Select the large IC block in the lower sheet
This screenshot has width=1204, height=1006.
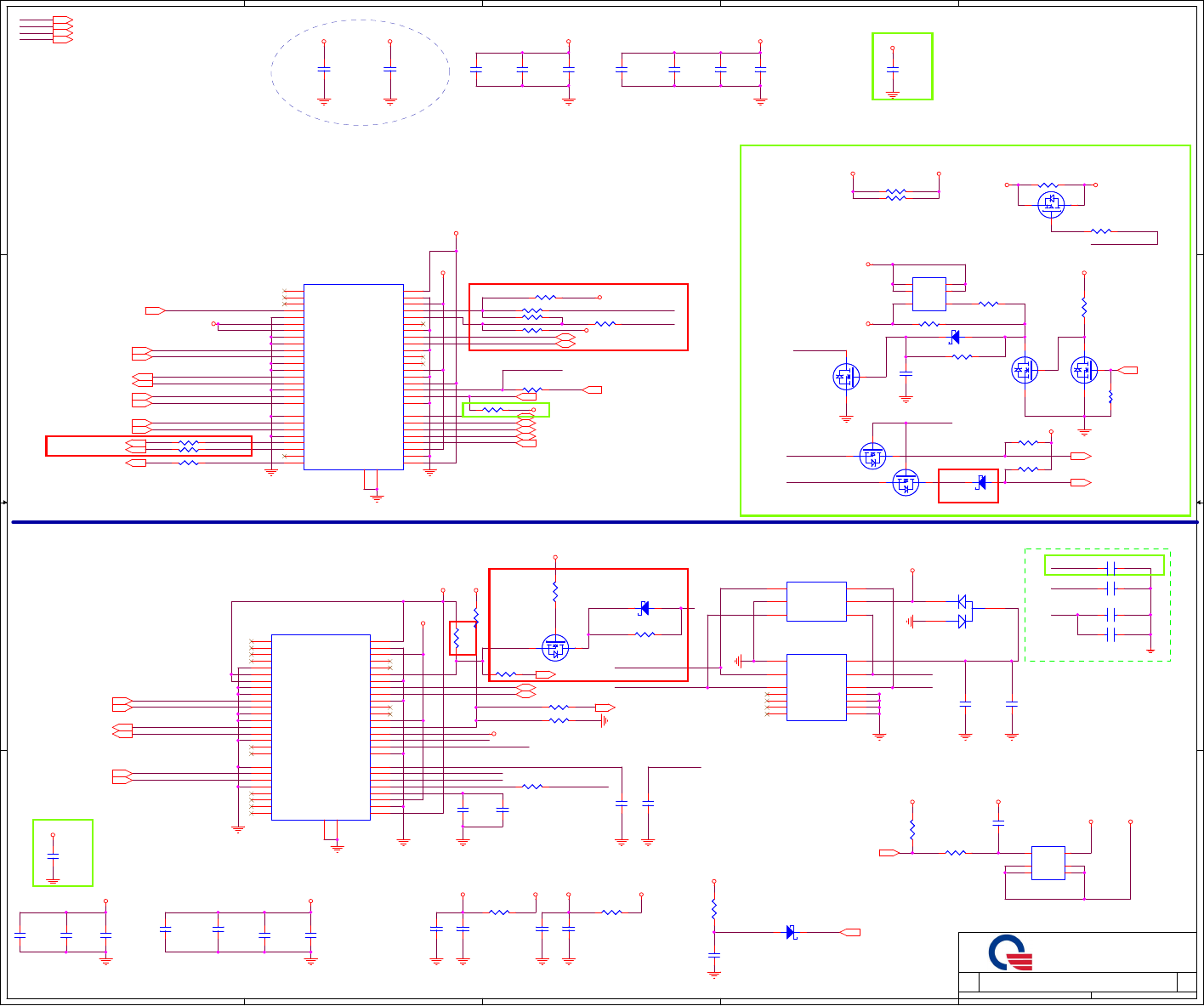pyautogui.click(x=321, y=727)
